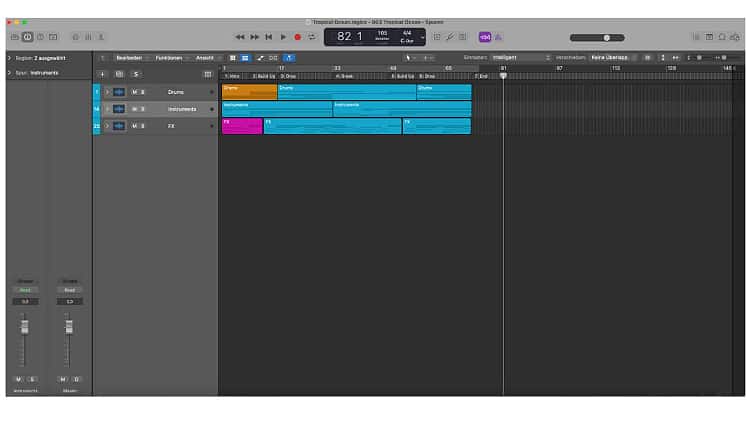
Task: Mute the Drums track
Action: [133, 92]
